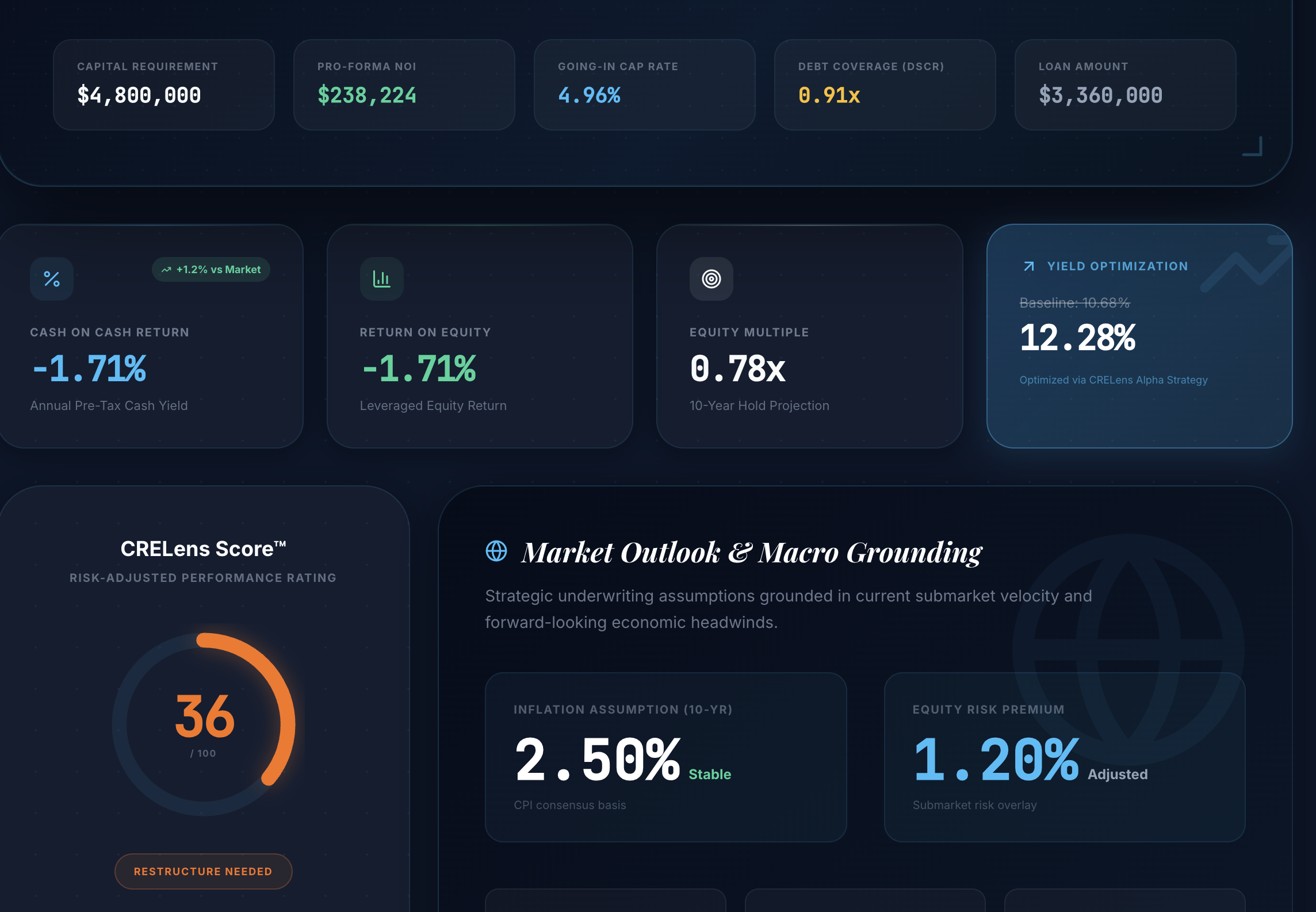Click the bar chart icon on Return on Equity card

(381, 279)
